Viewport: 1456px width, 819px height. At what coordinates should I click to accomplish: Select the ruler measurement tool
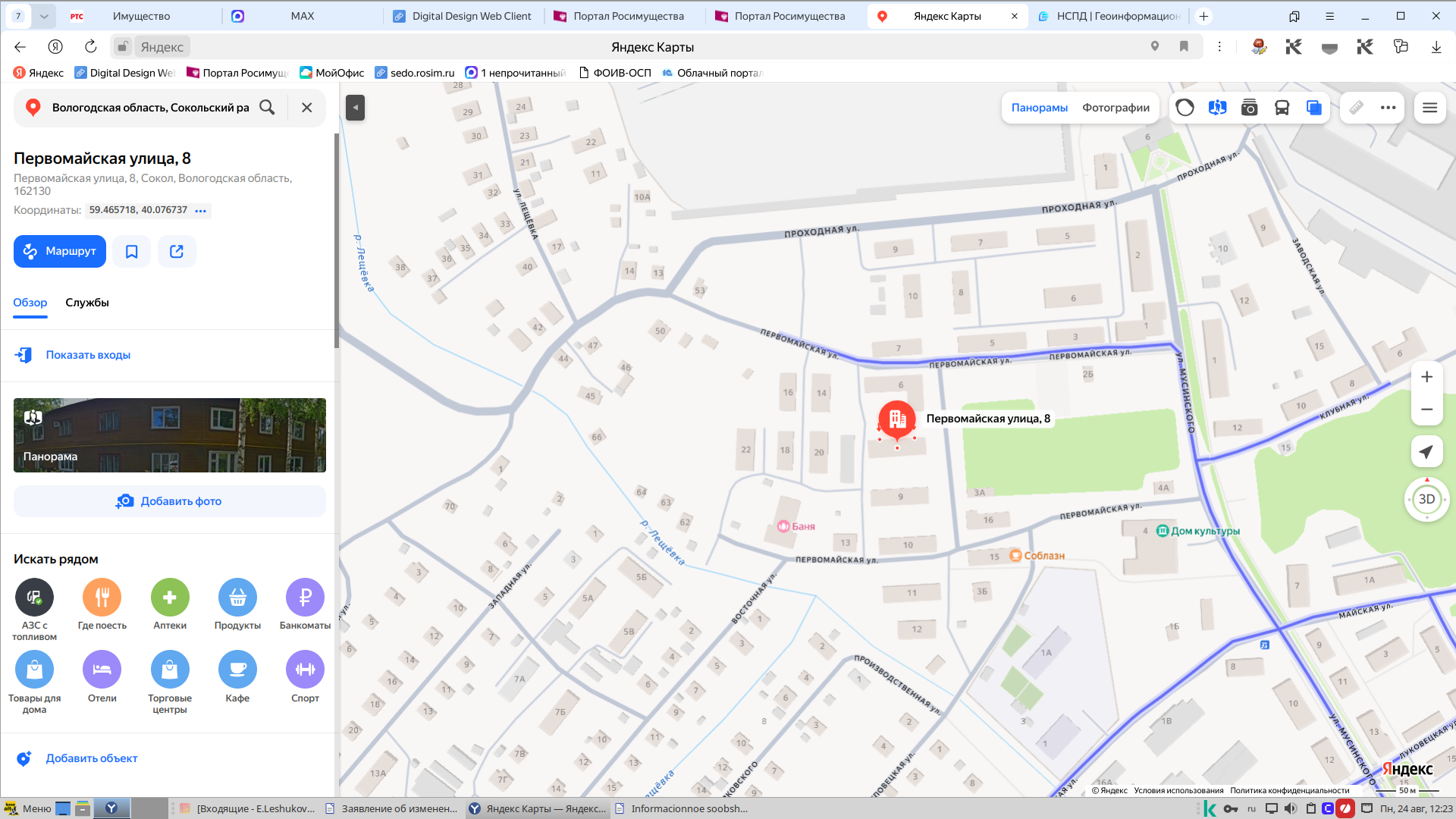pos(1357,108)
